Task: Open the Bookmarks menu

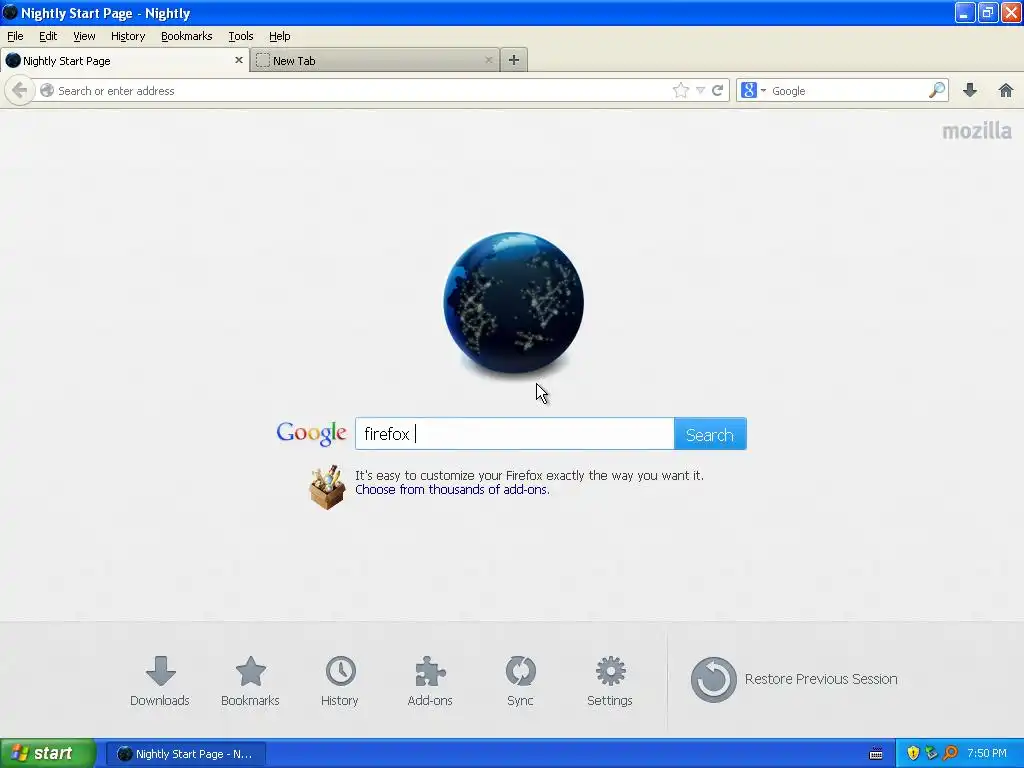Action: point(186,36)
